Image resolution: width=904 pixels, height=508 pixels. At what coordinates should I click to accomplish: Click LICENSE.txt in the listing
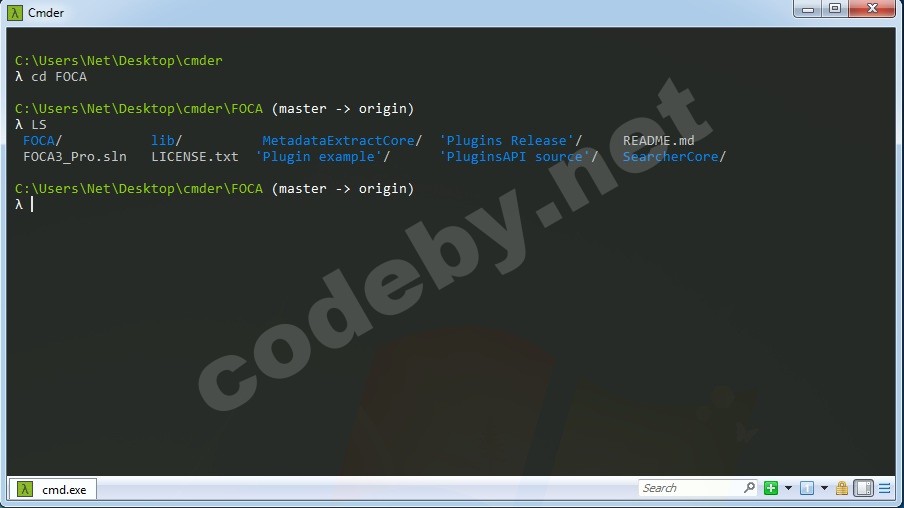(195, 157)
